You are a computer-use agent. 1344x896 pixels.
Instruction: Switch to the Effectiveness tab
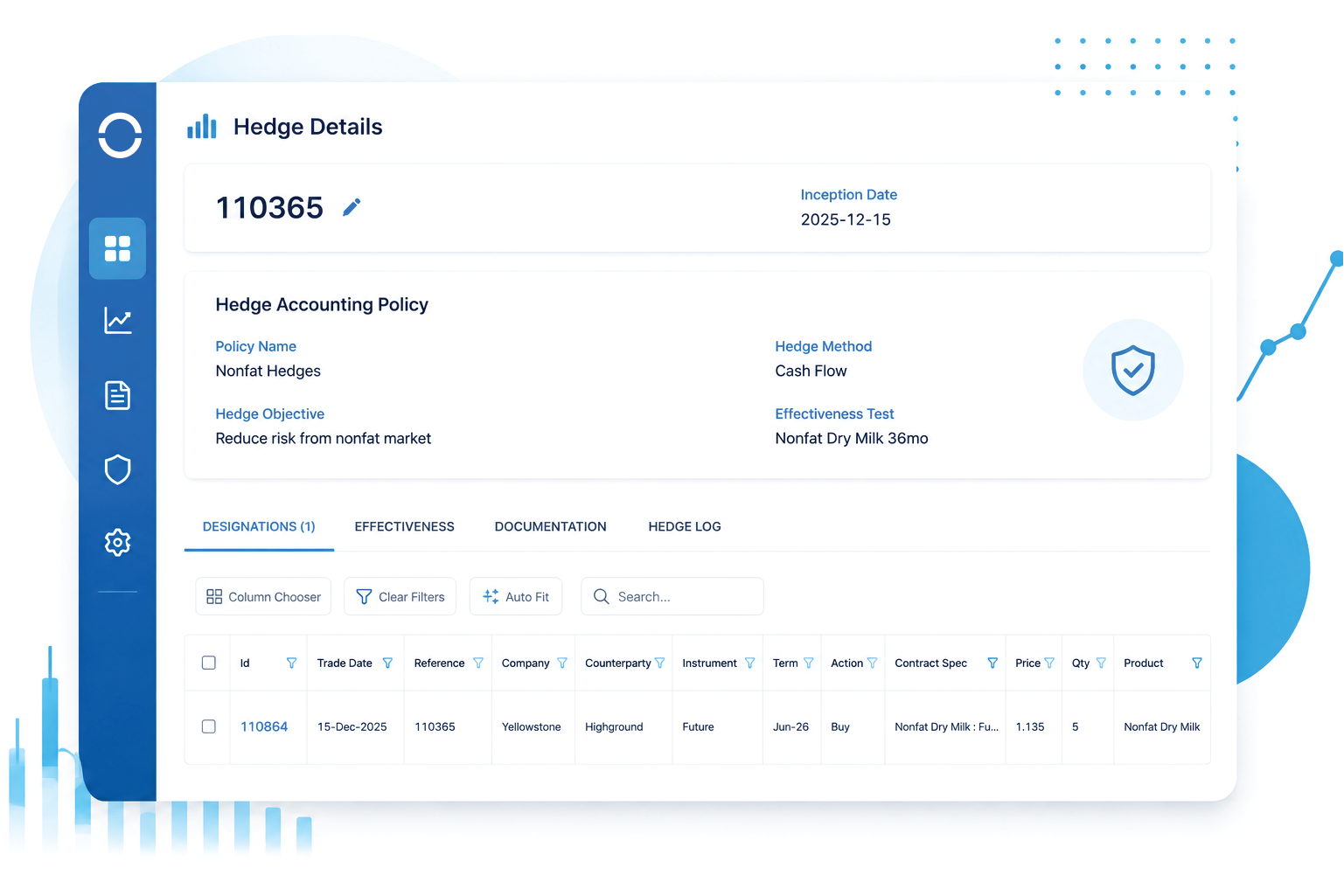click(x=404, y=527)
